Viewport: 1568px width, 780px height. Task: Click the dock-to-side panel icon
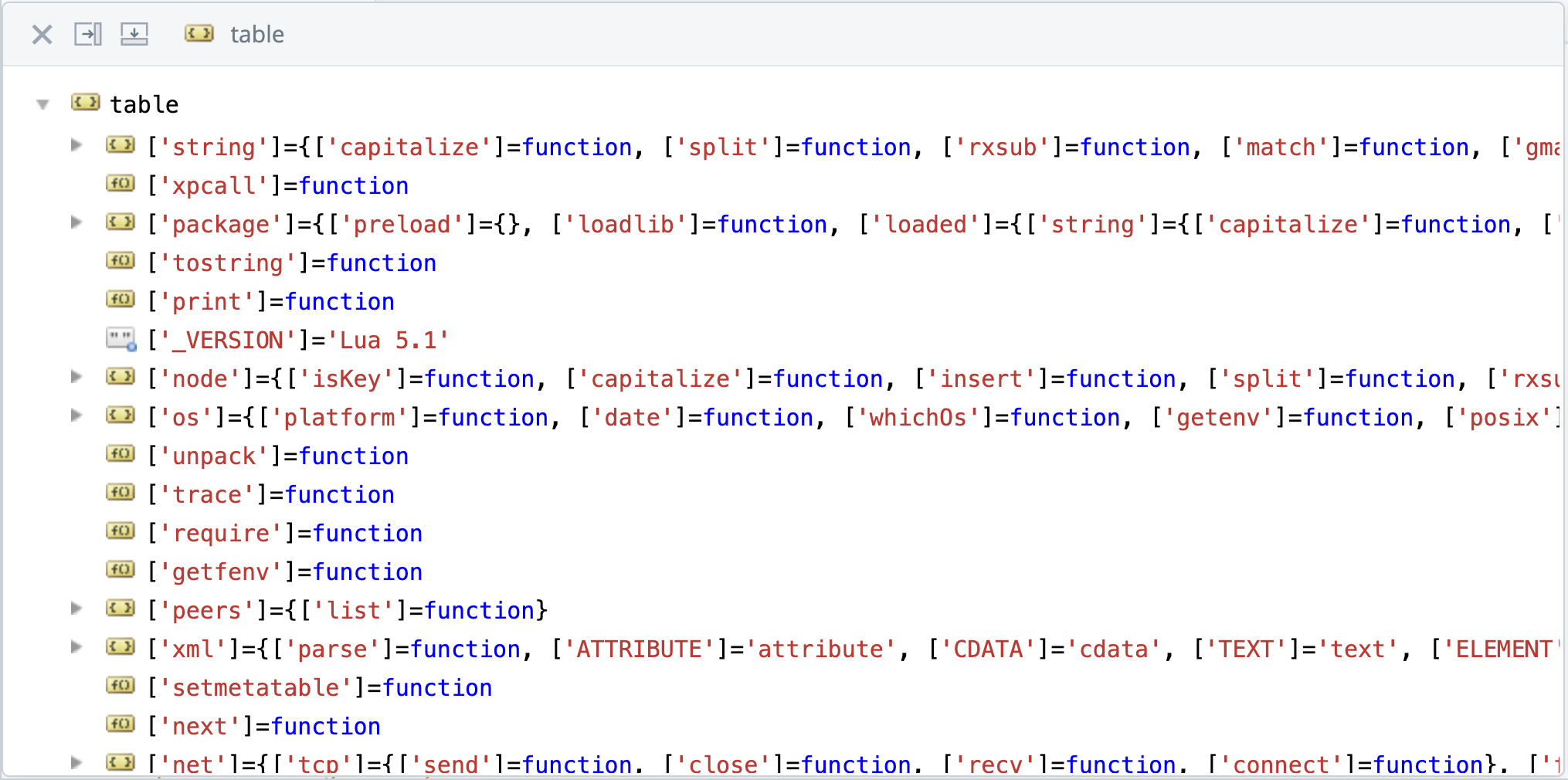click(x=88, y=34)
